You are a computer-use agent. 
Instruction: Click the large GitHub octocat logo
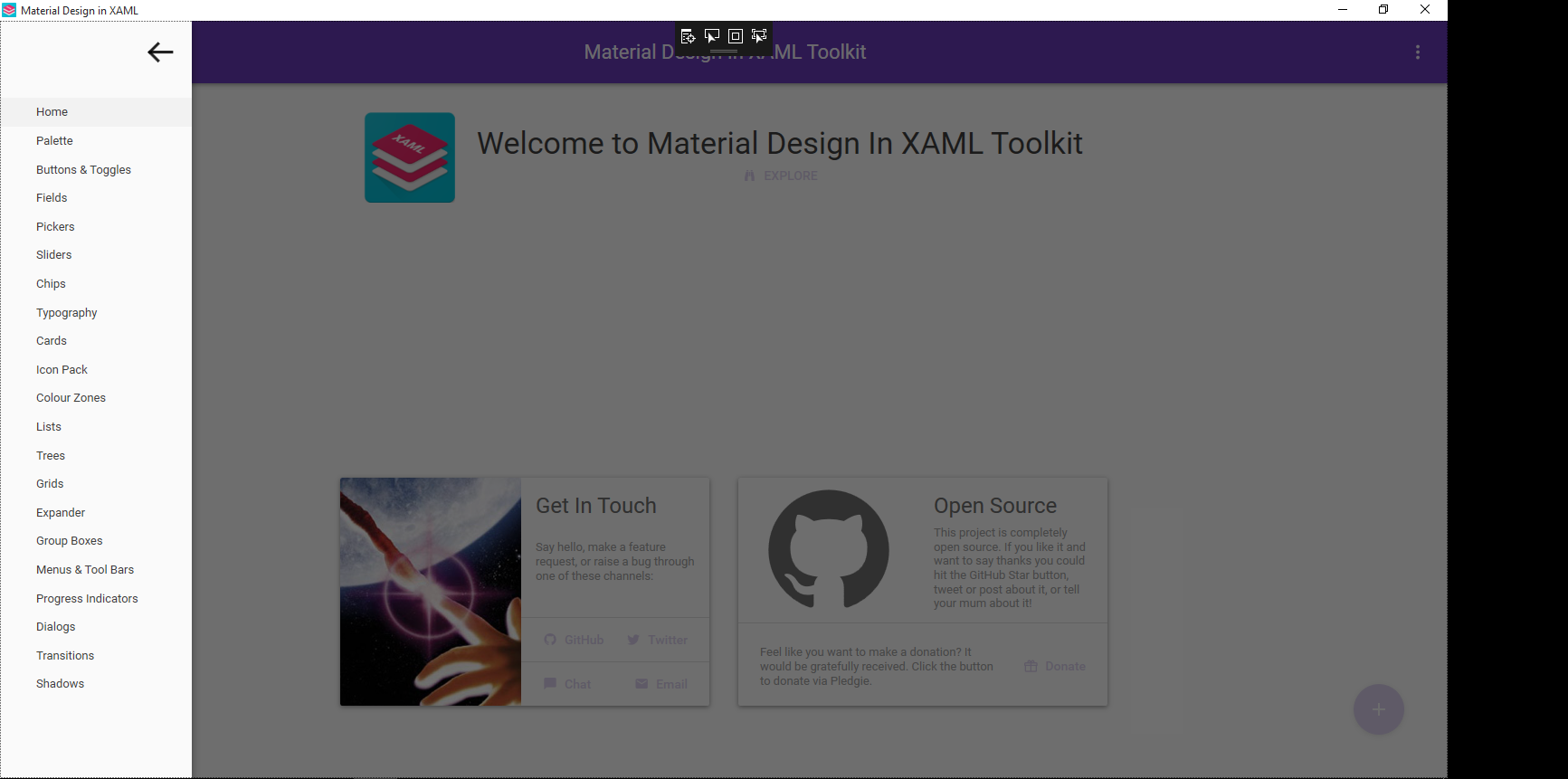[828, 549]
